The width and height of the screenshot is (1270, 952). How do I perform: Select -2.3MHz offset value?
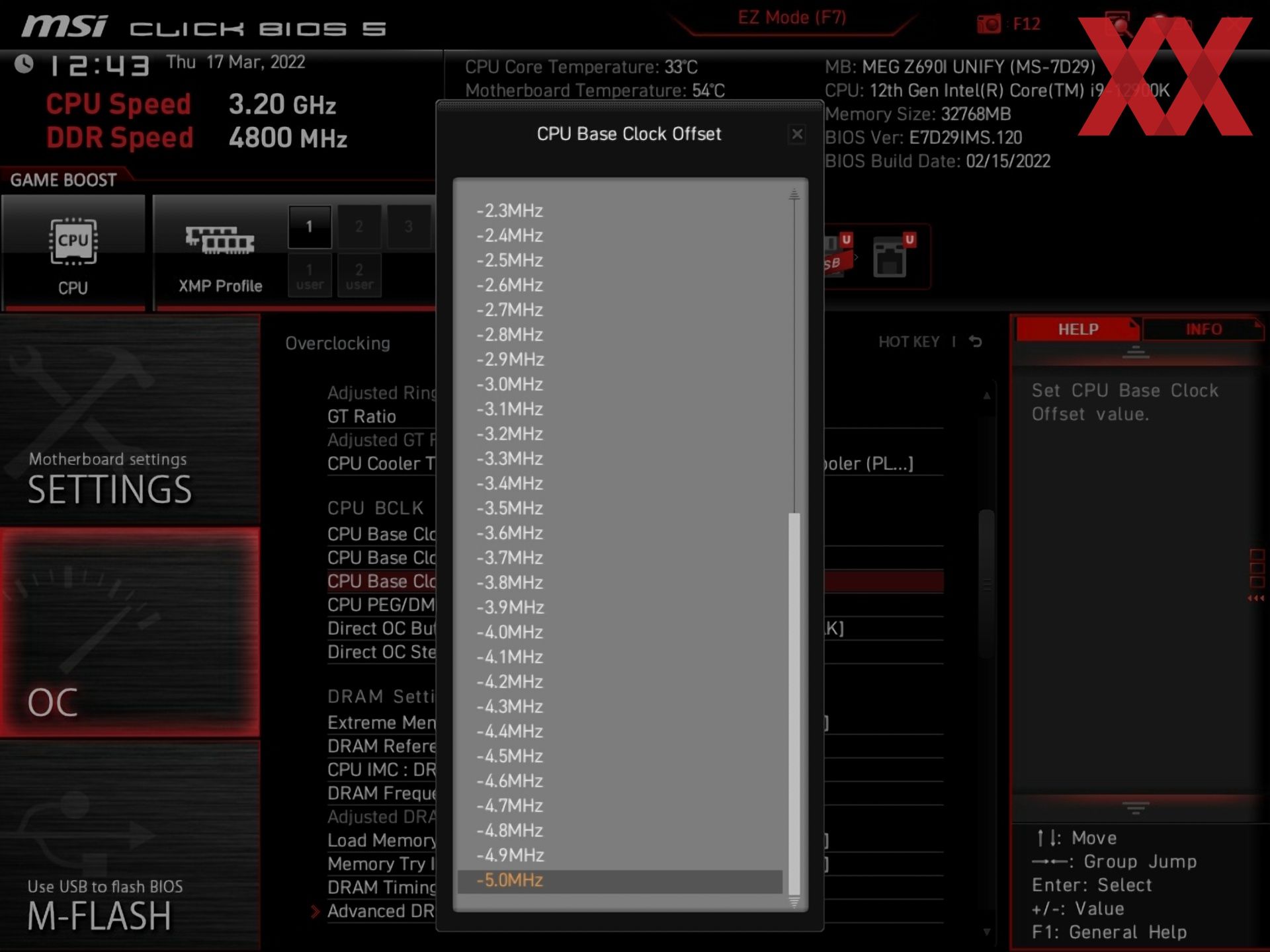coord(509,211)
